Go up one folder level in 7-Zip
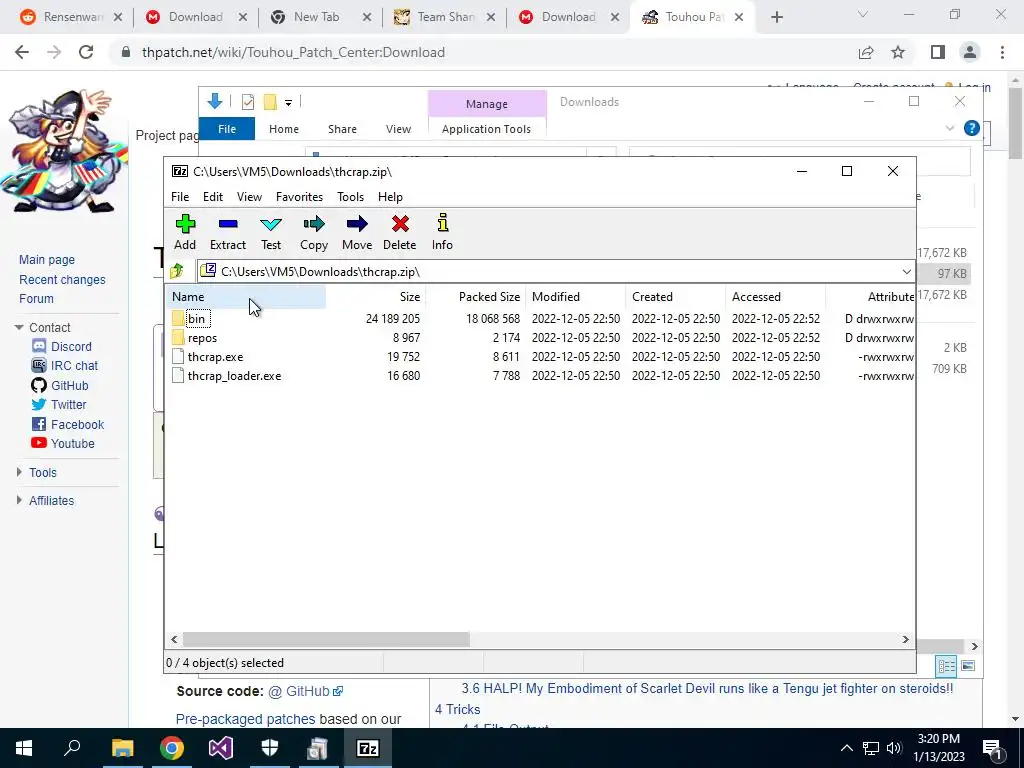Viewport: 1024px width, 768px height. pos(177,271)
